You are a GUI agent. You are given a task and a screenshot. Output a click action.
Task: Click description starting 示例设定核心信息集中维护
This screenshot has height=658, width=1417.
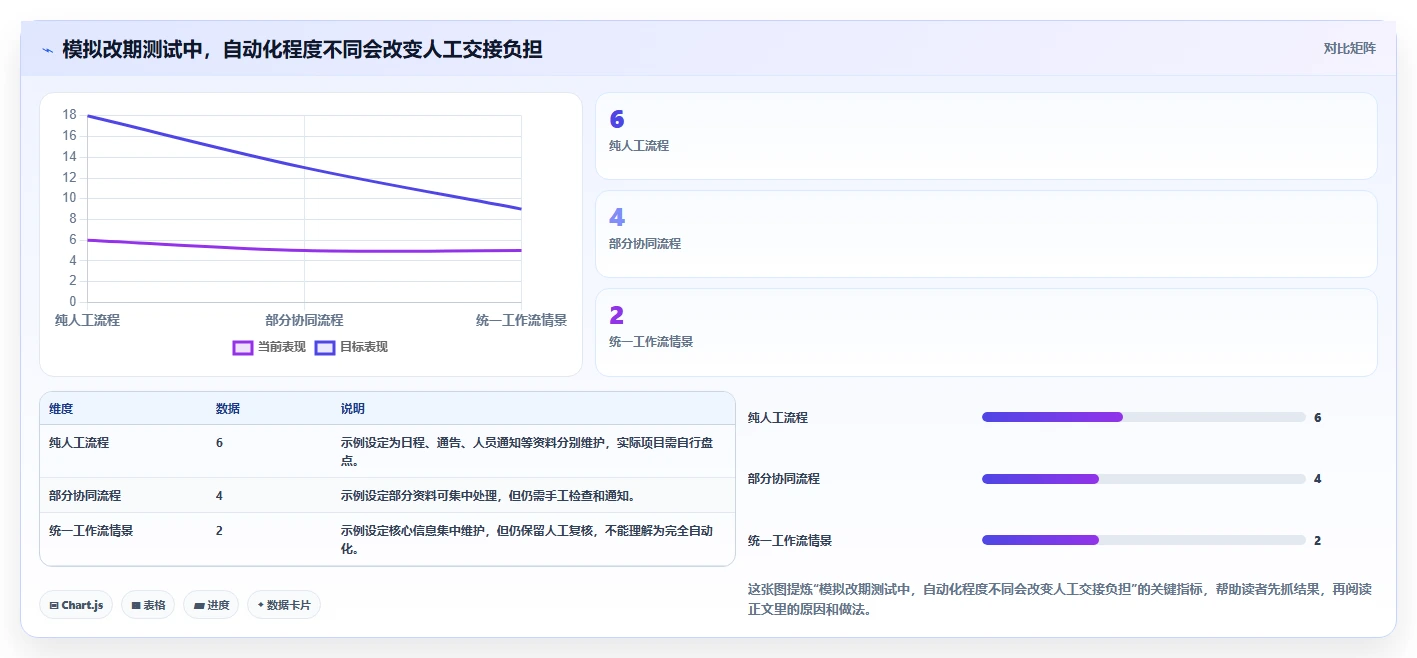point(527,540)
